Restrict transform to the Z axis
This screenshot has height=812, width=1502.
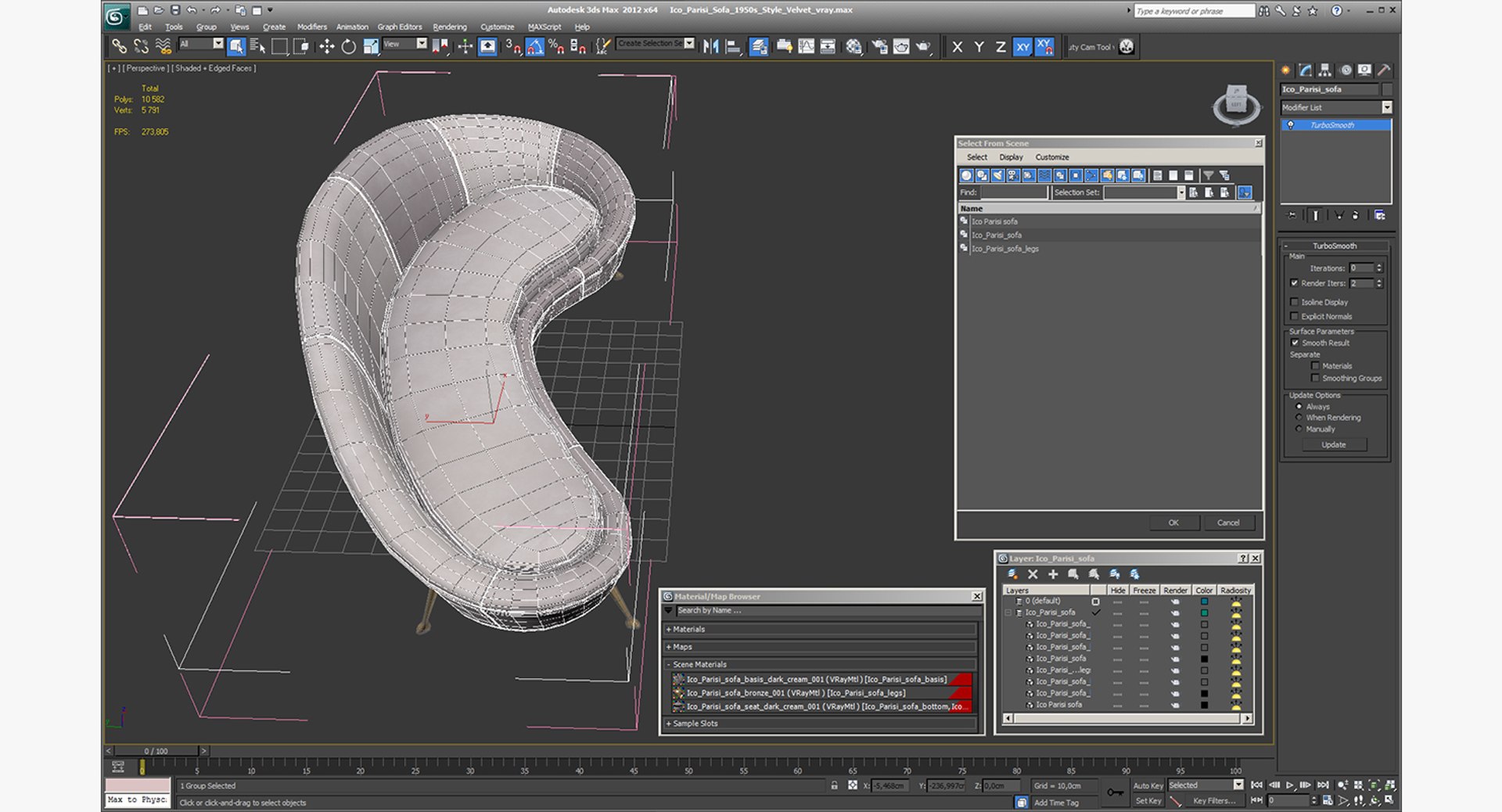pos(1001,47)
